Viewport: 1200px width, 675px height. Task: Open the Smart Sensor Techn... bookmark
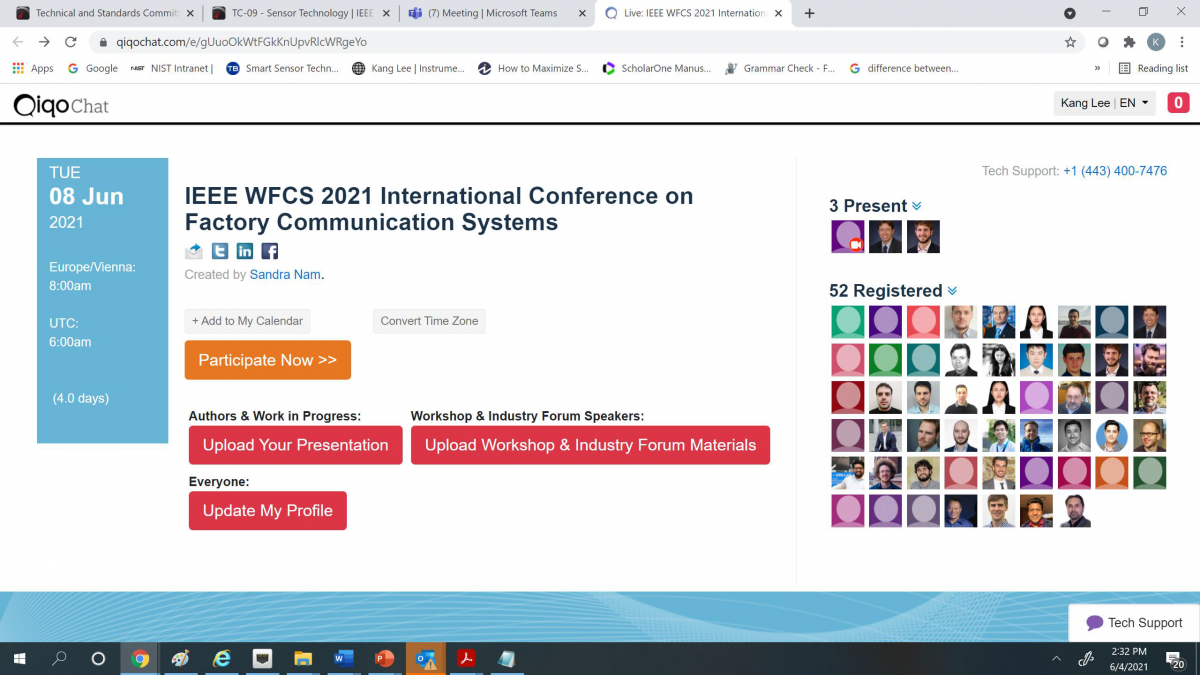pos(283,68)
